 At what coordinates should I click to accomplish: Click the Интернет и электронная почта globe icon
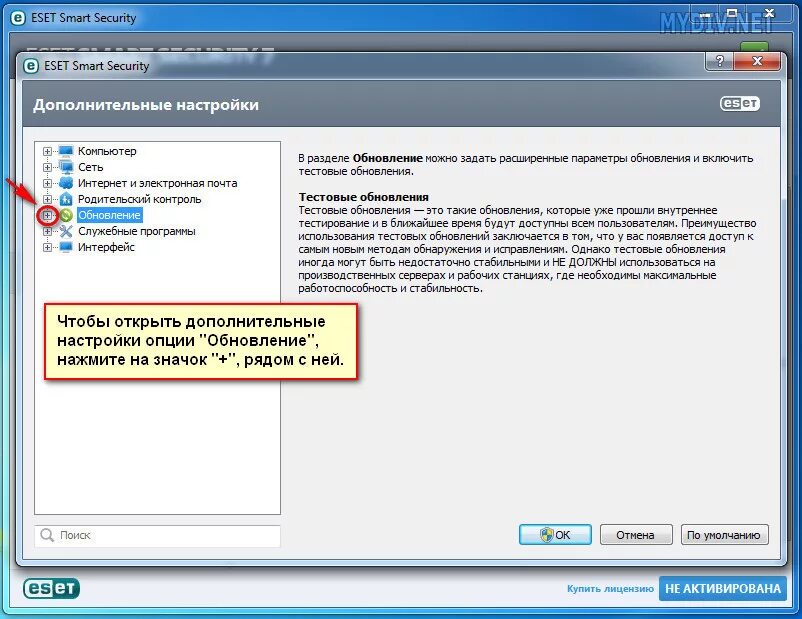(66, 183)
